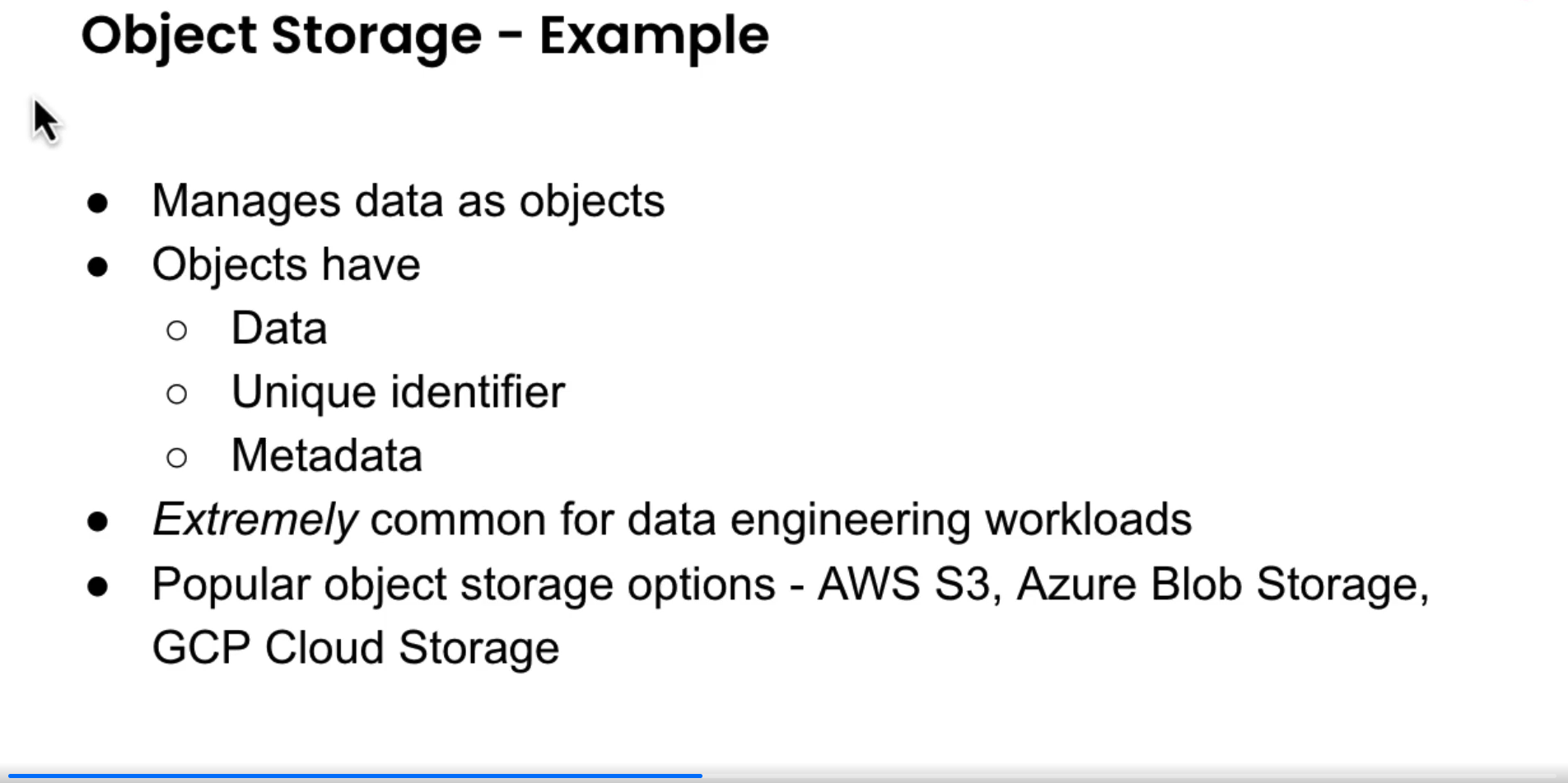
Task: Click the italic word "Extremely"
Action: [254, 520]
